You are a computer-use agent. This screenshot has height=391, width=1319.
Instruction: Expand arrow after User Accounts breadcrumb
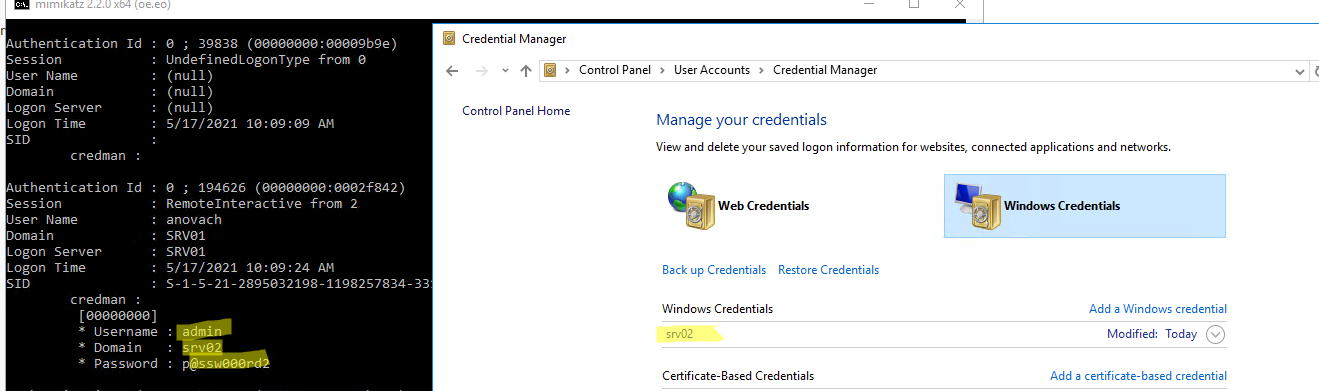coord(761,70)
